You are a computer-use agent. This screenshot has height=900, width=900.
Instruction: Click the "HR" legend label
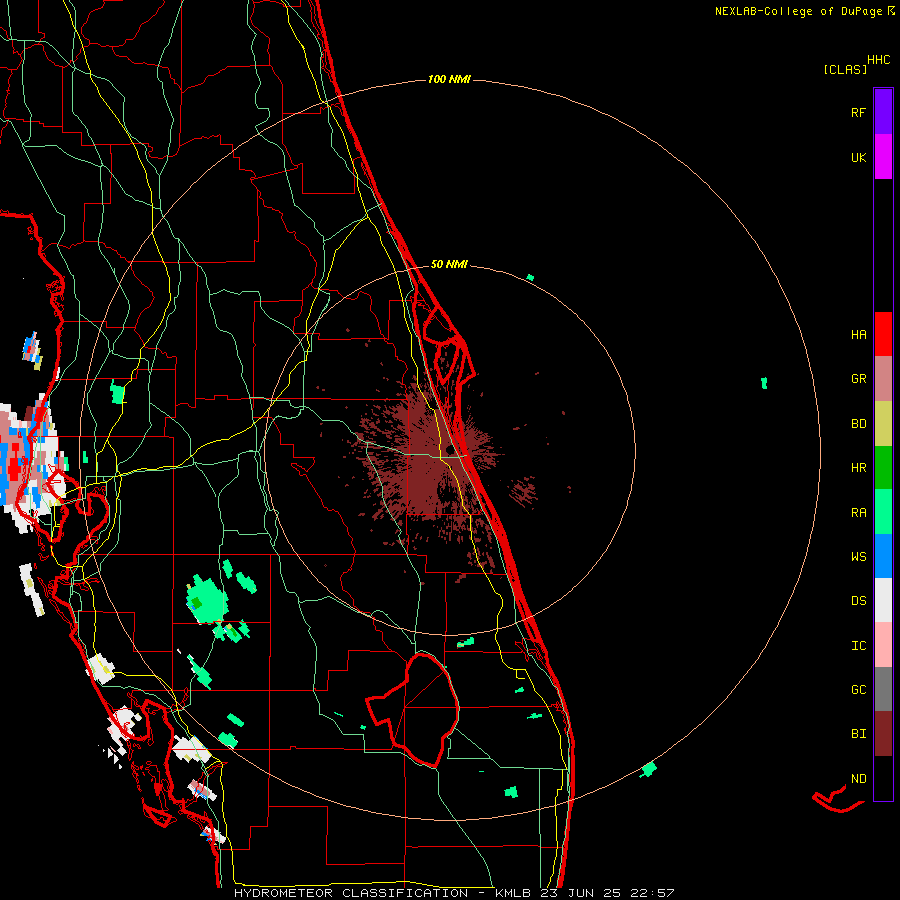coord(858,467)
